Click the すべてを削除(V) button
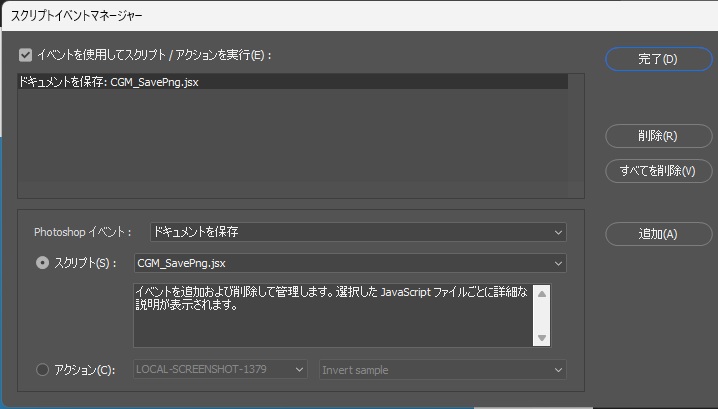The height and width of the screenshot is (409, 718). tap(658, 171)
